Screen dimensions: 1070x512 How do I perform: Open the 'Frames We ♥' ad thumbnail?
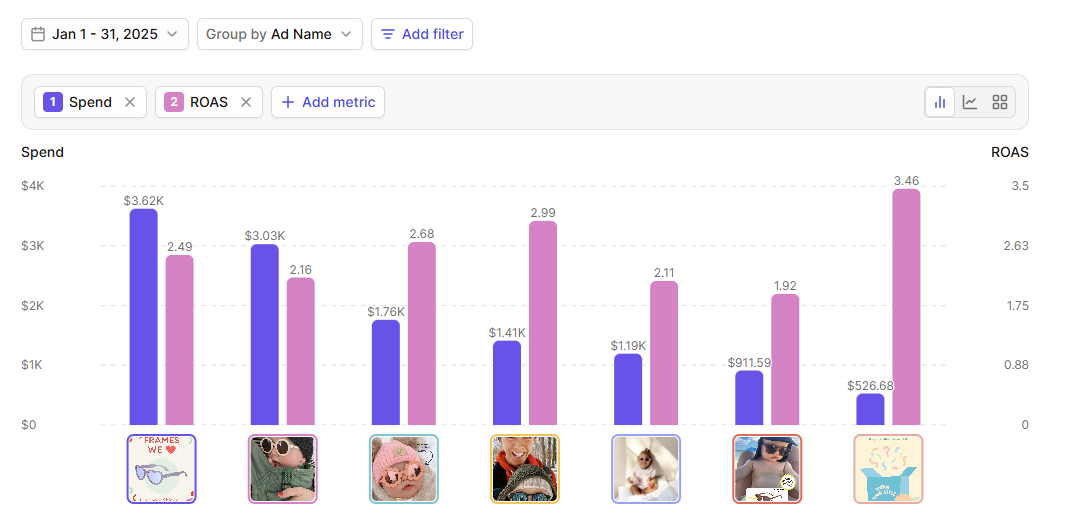point(162,468)
